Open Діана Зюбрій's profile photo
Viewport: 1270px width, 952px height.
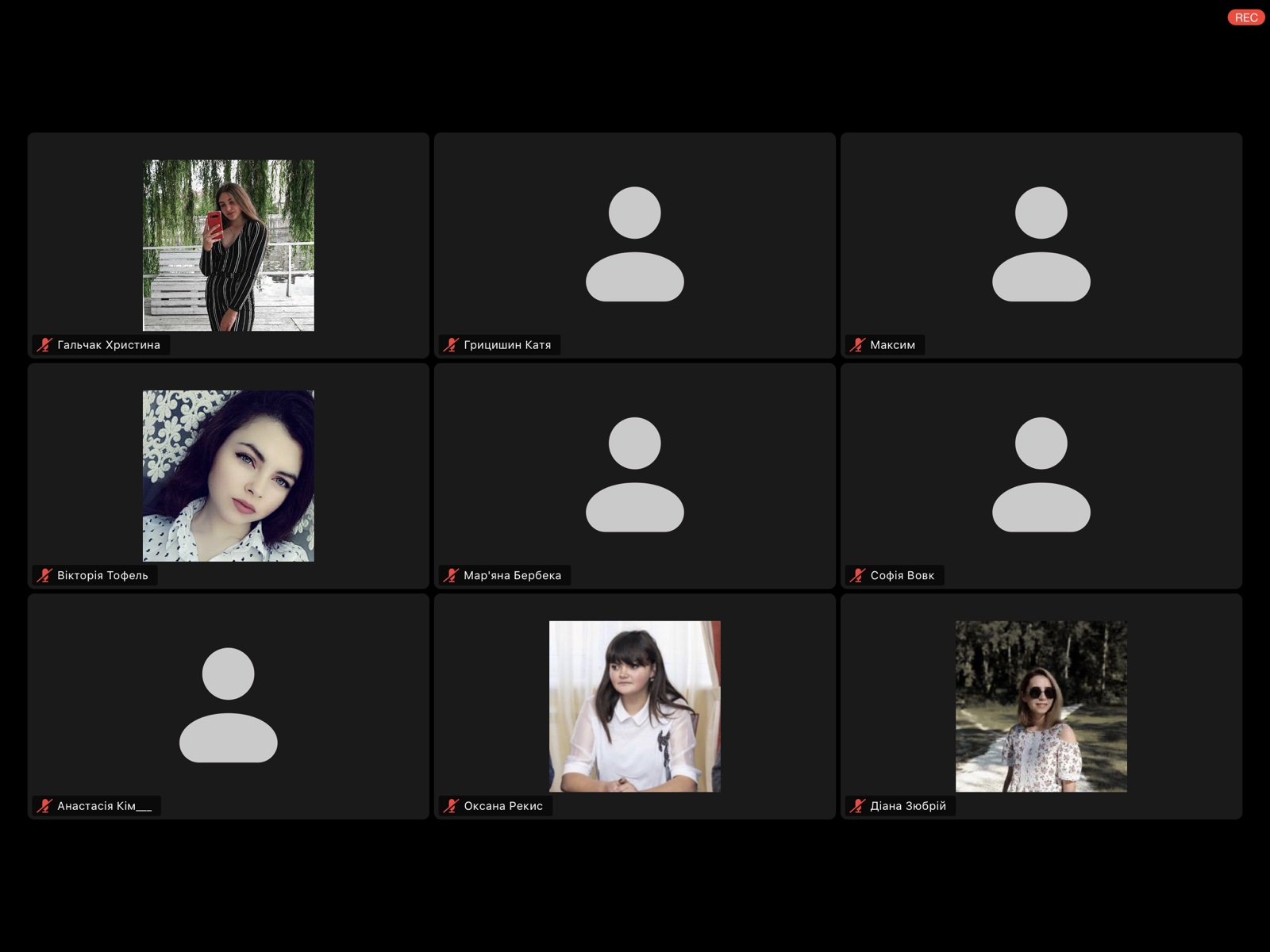[1041, 706]
